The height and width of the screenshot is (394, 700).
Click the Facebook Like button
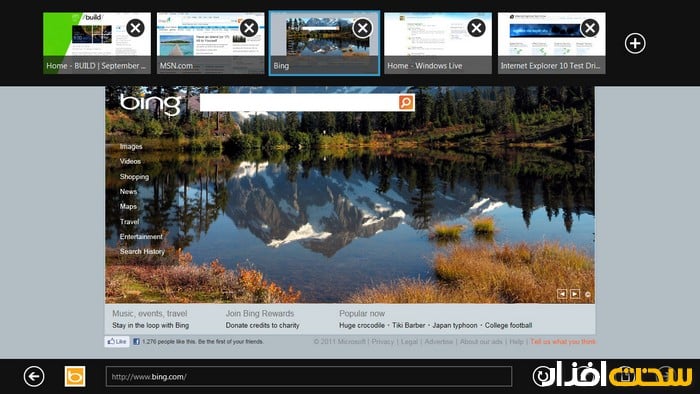[117, 341]
